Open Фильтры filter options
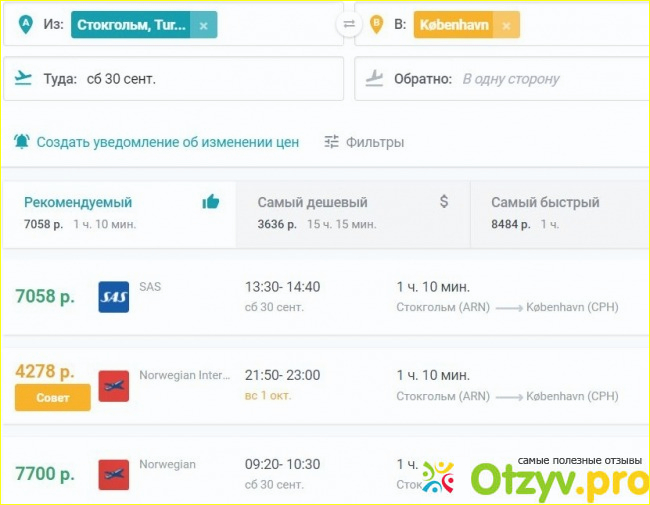Viewport: 650px width, 505px height. tap(364, 142)
